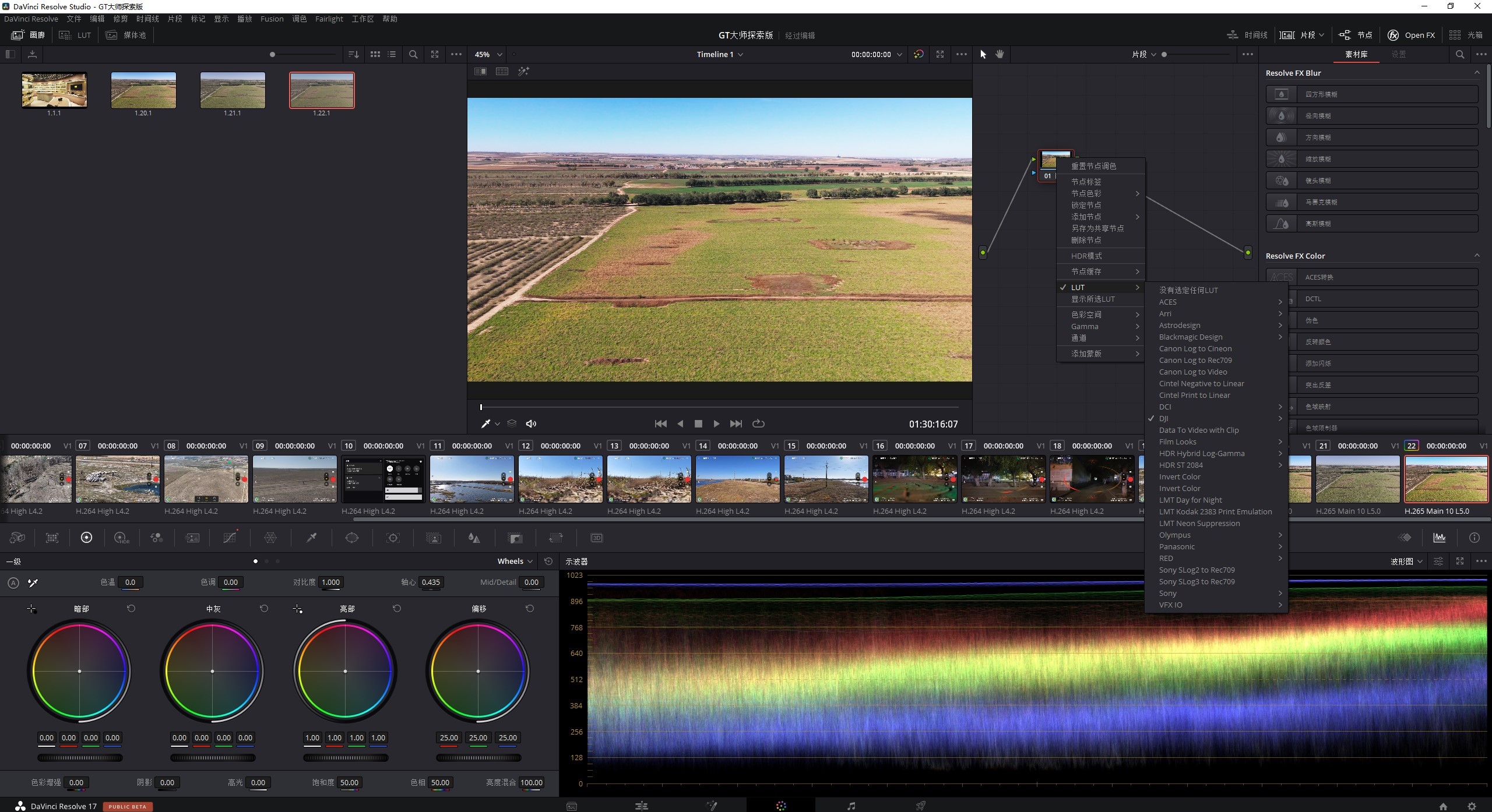
Task: Reset the Offset wheel
Action: 530,609
